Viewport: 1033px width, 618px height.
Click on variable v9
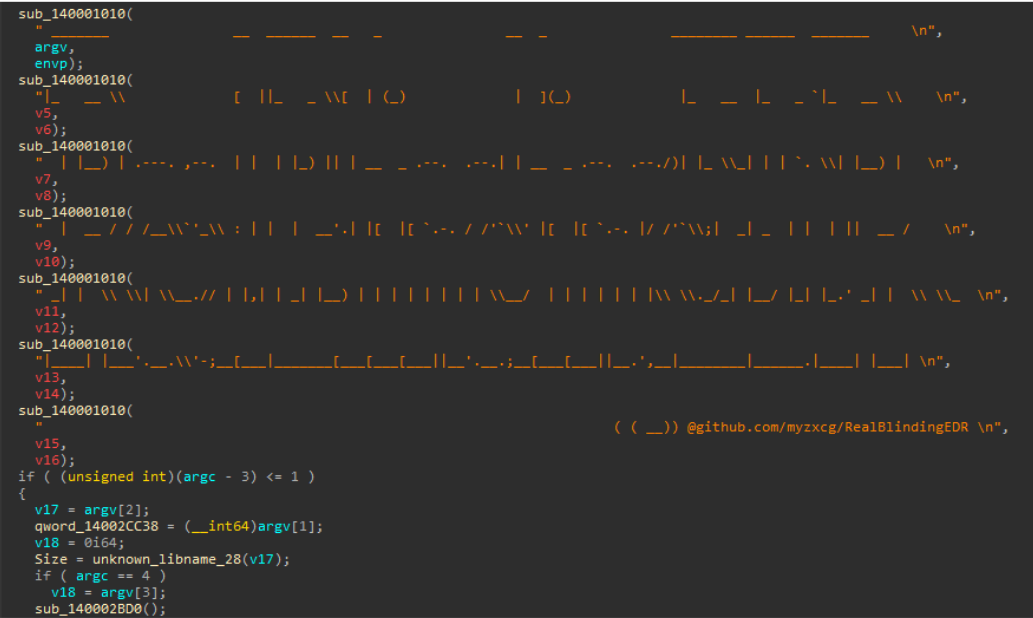point(43,245)
